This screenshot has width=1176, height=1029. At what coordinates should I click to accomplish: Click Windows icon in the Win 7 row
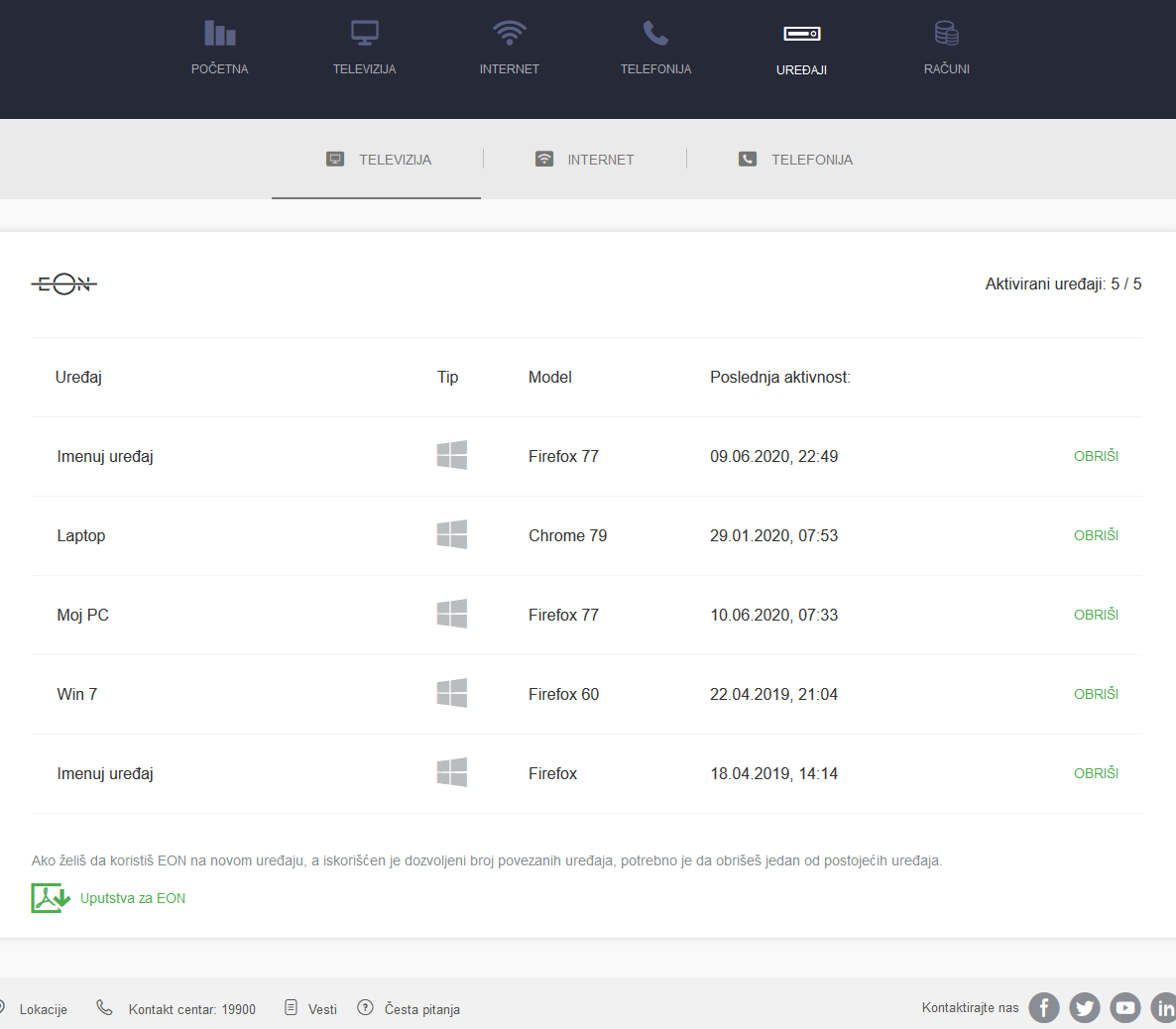coord(452,693)
